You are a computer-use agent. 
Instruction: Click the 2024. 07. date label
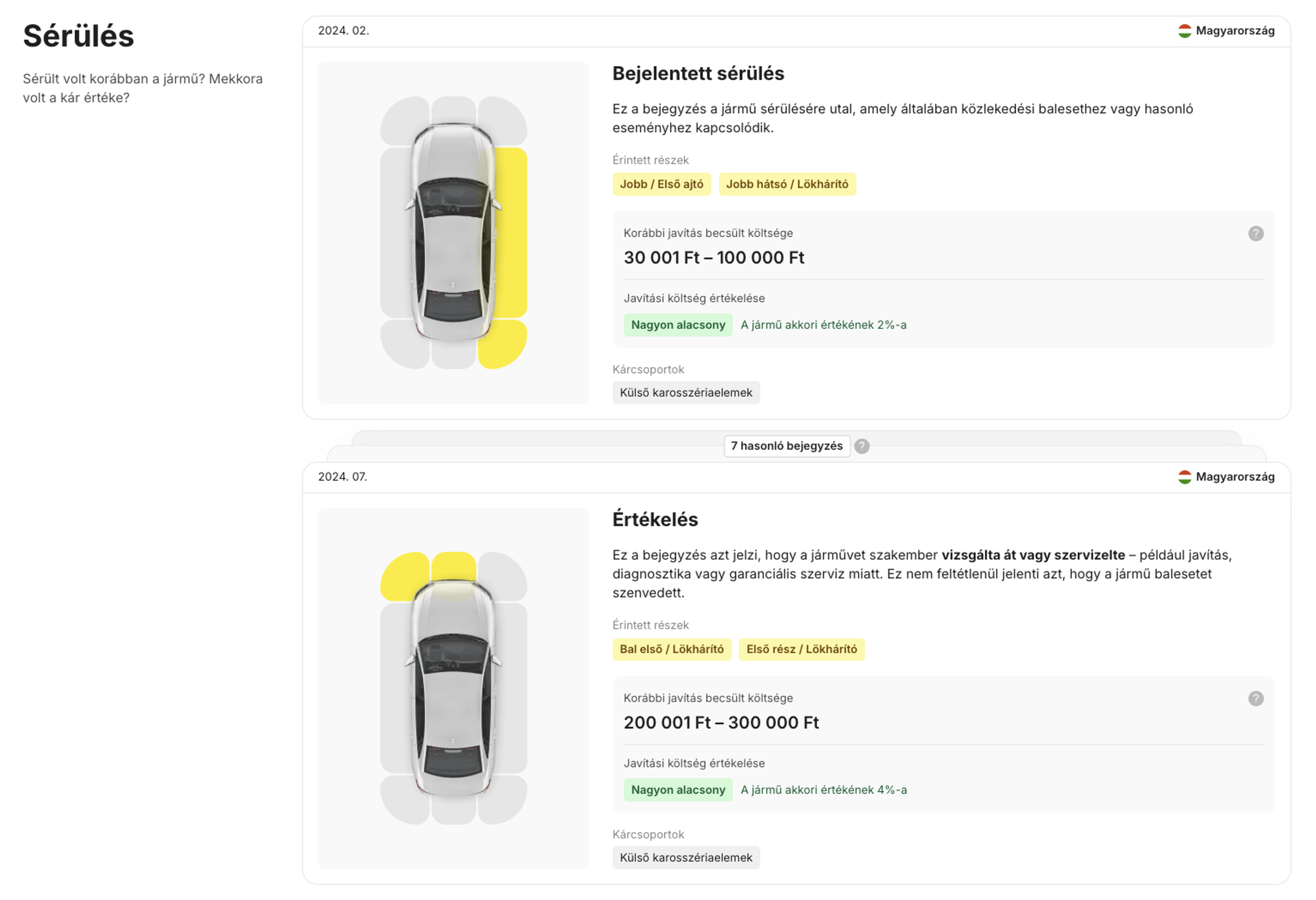click(x=342, y=477)
